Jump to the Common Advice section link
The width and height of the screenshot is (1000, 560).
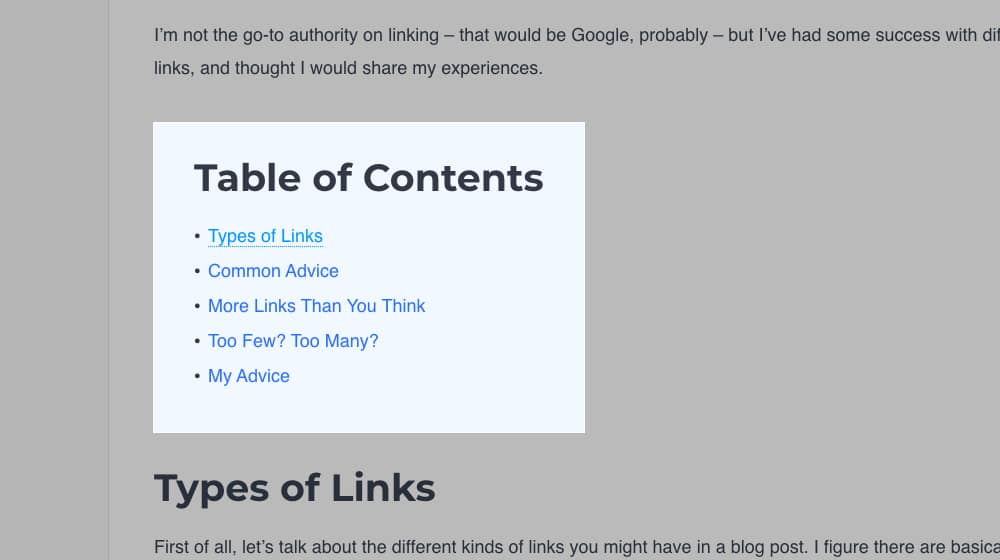tap(273, 271)
